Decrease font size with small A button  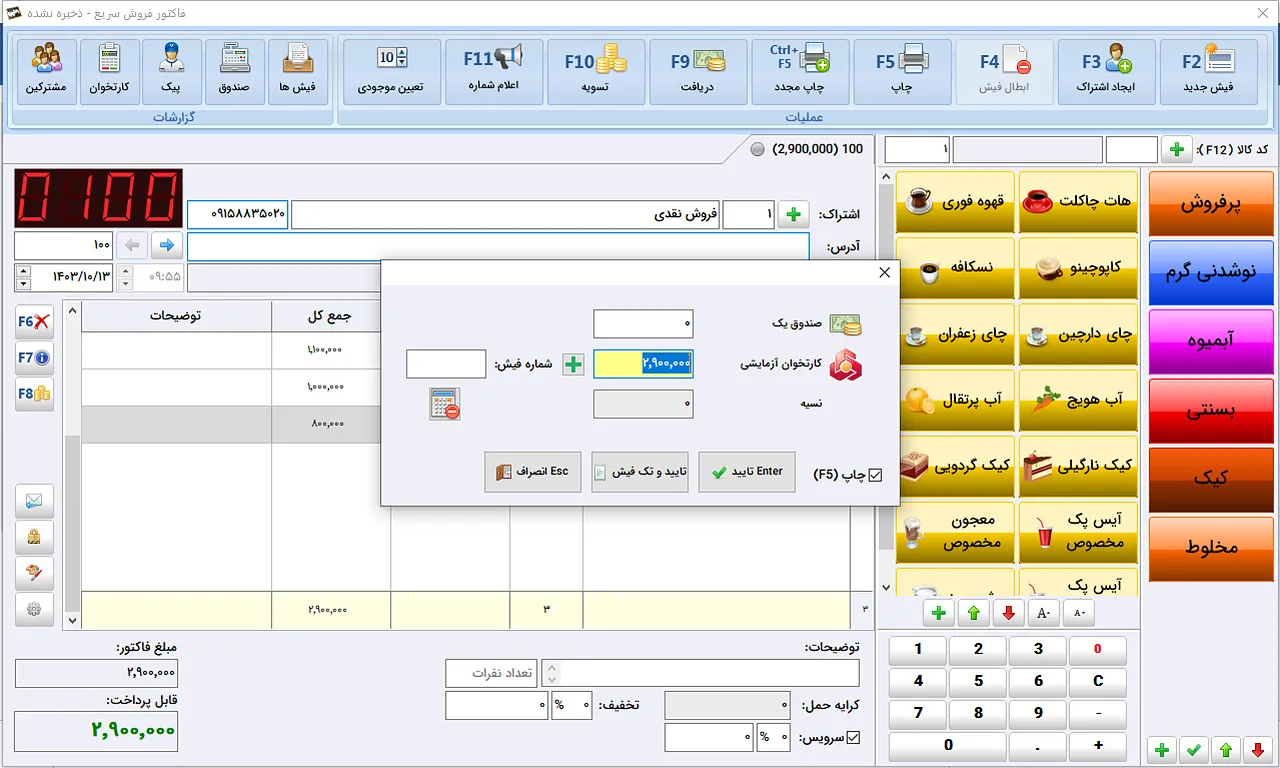(x=1079, y=612)
